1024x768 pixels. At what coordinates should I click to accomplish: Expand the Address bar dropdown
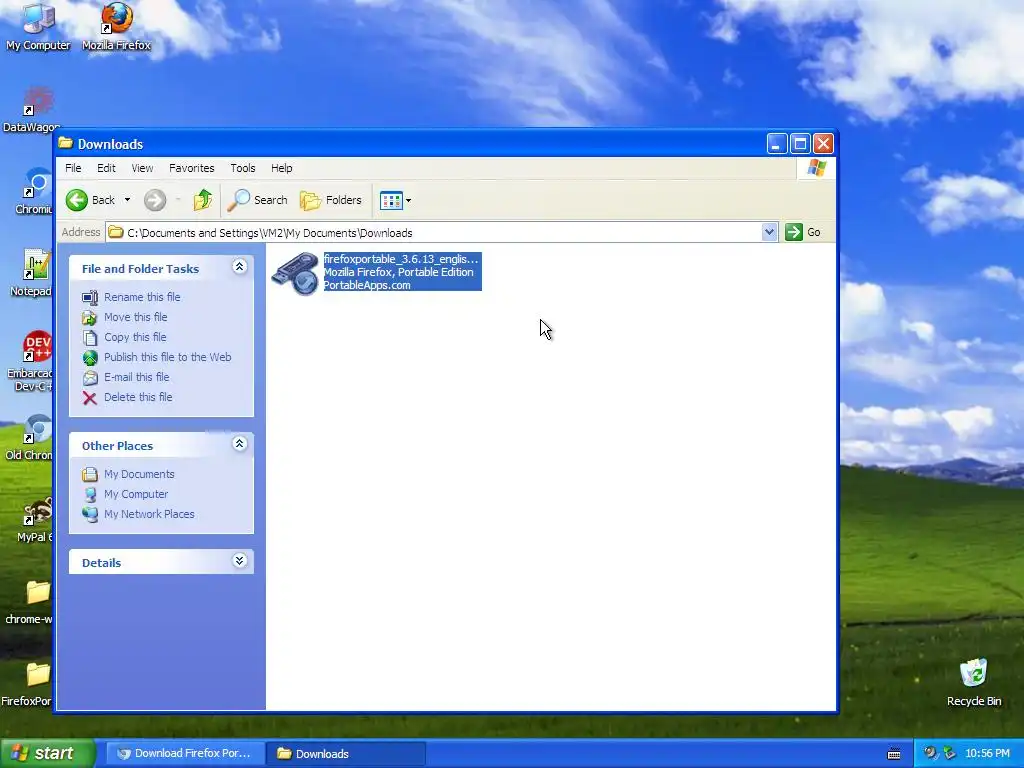[x=769, y=232]
